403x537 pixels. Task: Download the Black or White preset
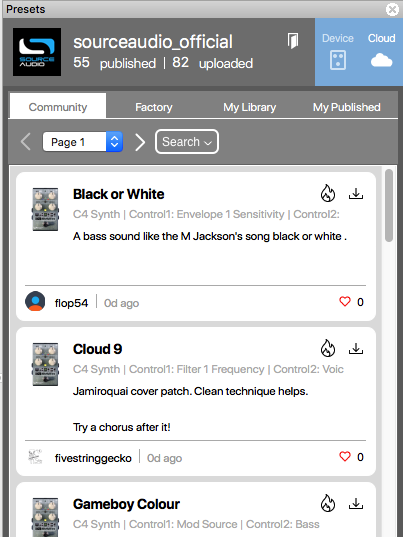coord(356,194)
